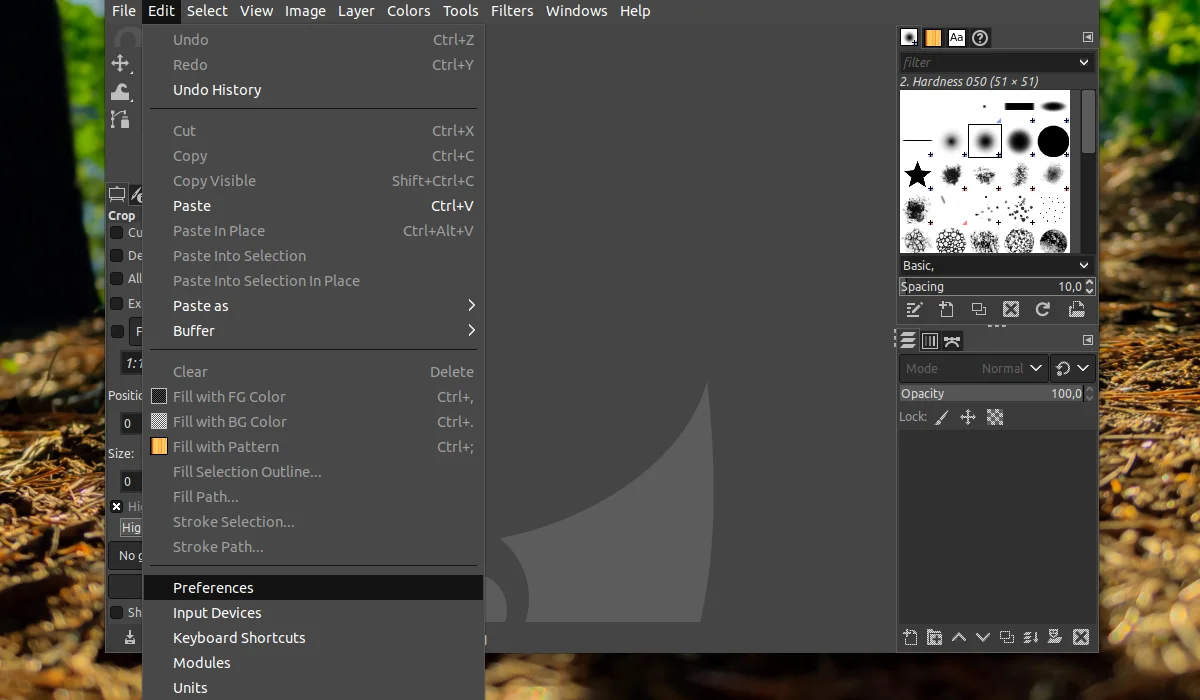Click lock position and size icon
The height and width of the screenshot is (700, 1200).
(968, 417)
